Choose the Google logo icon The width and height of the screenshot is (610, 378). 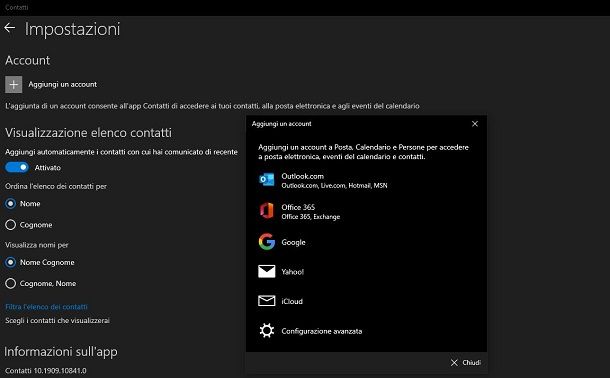[266, 242]
